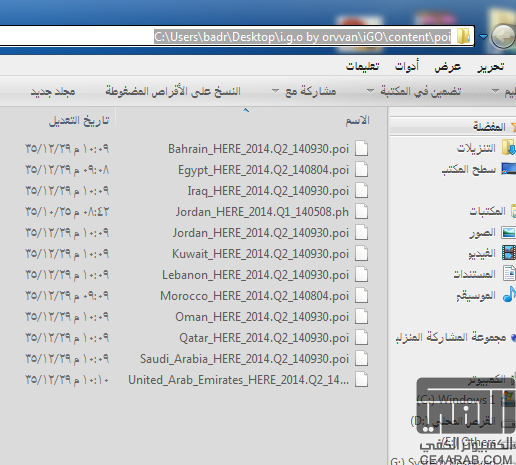
Task: Select 'المفضلة' Favorites in navigation pane
Action: [x=489, y=127]
